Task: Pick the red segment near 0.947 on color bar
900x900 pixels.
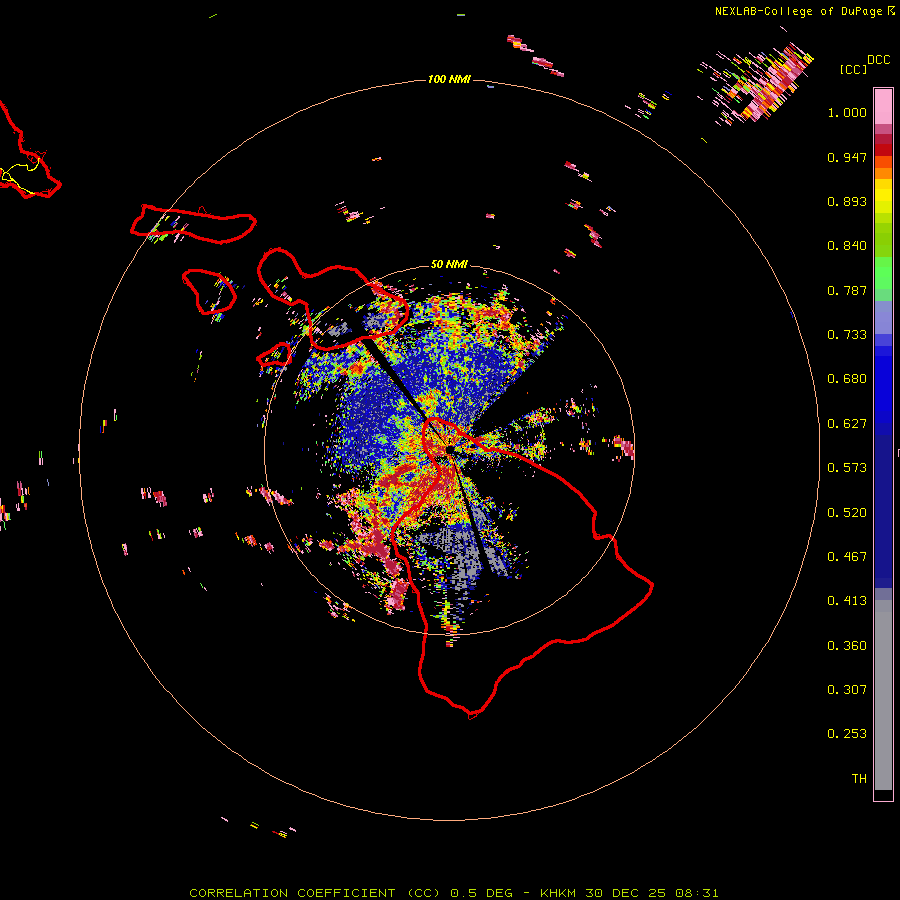Action: coord(883,150)
